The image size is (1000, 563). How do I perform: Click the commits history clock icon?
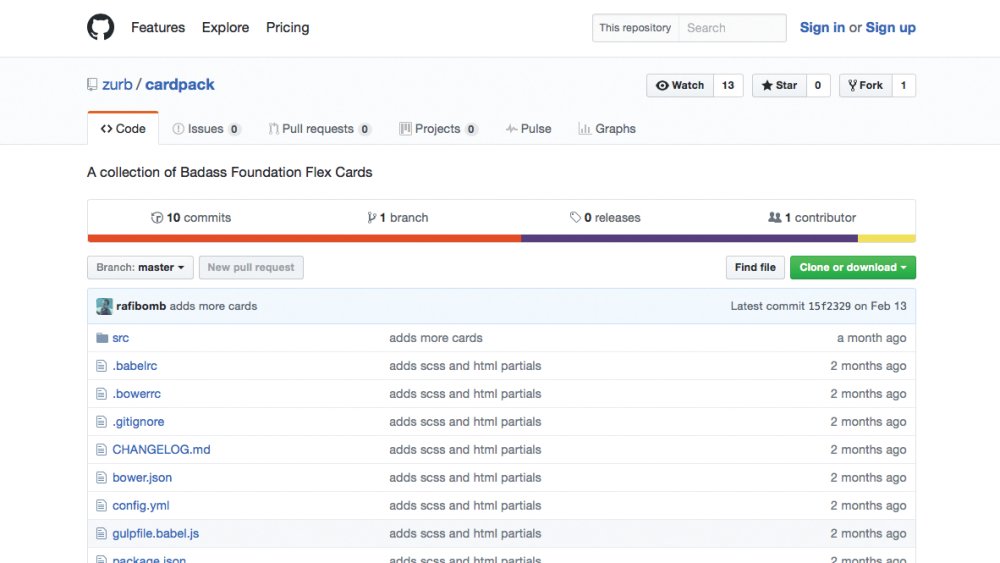157,217
